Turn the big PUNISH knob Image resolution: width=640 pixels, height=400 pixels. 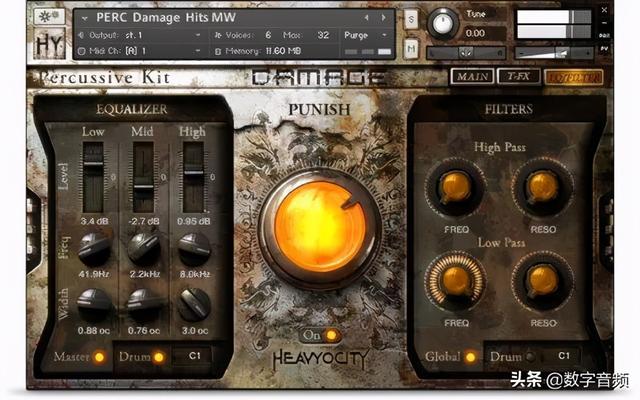coord(320,227)
